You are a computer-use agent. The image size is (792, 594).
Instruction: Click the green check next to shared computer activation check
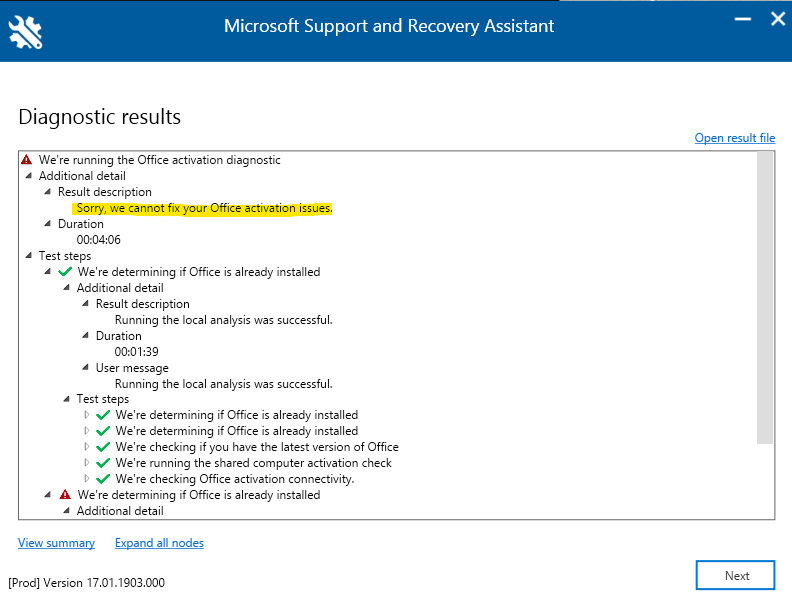point(103,463)
